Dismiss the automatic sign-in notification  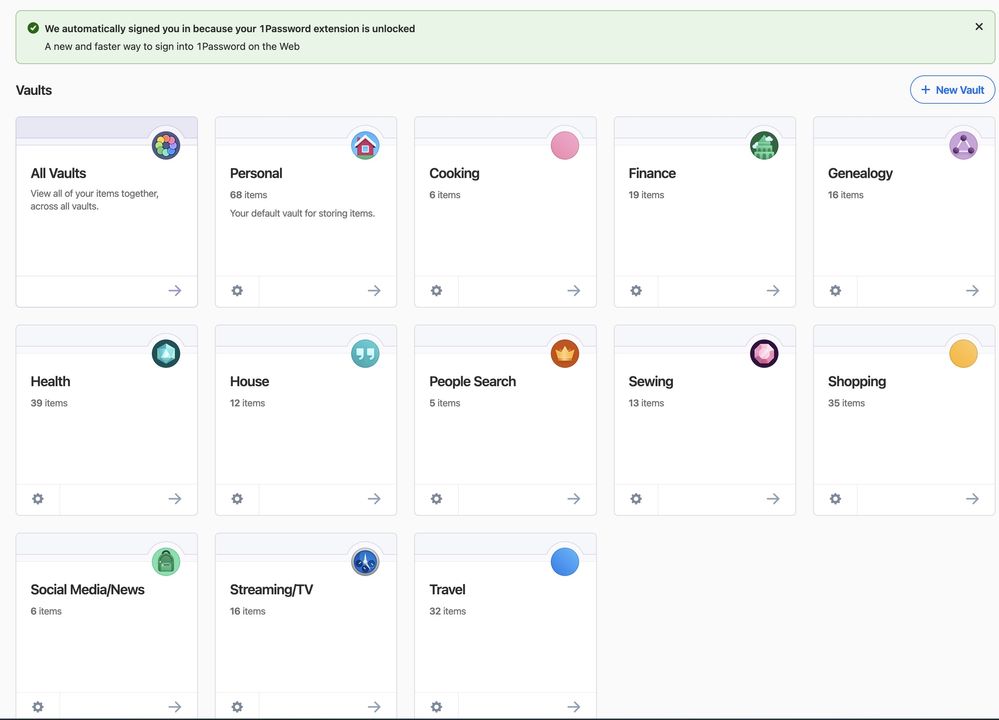(979, 27)
